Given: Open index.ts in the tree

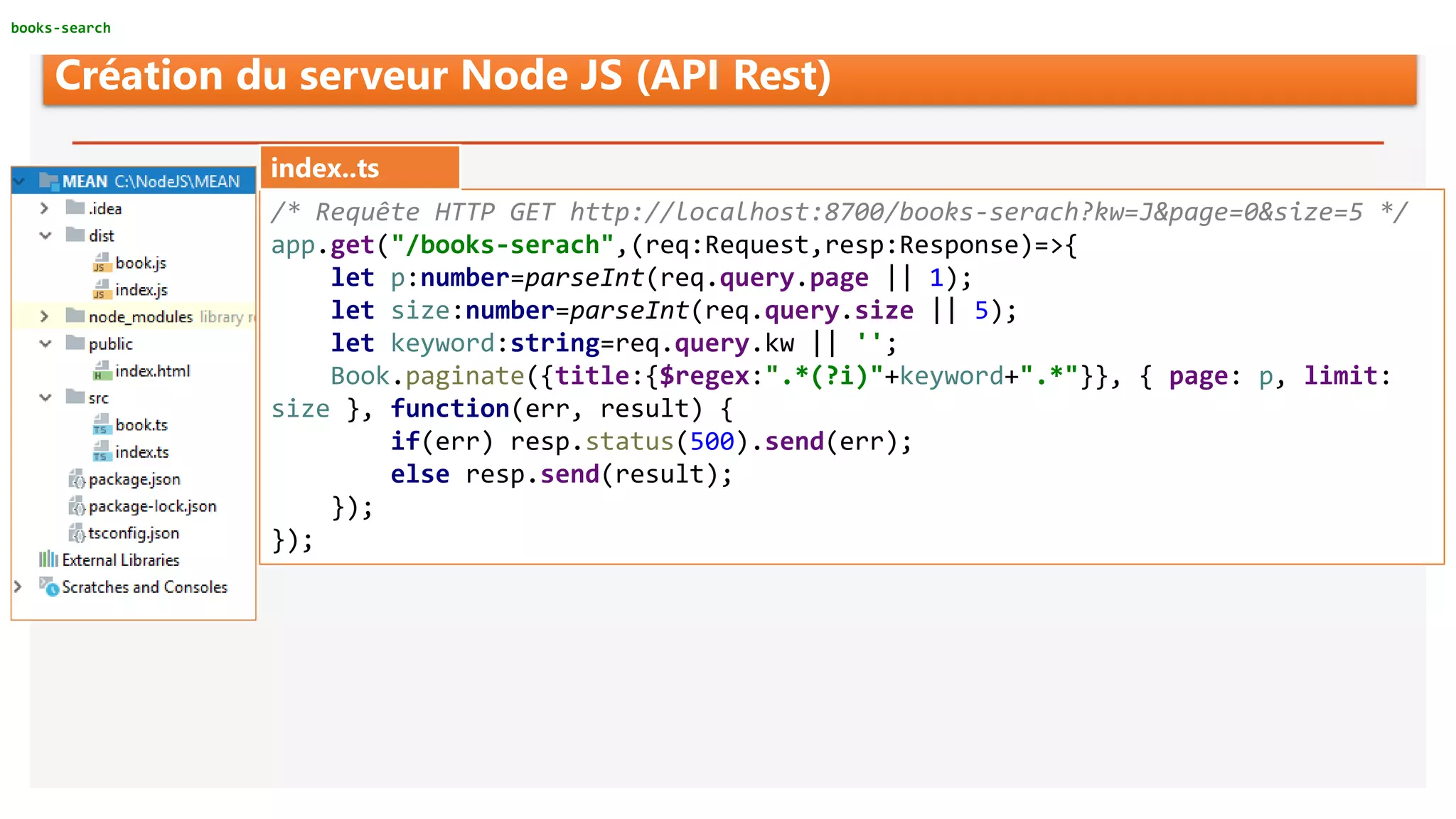Looking at the screenshot, I should click(x=142, y=452).
